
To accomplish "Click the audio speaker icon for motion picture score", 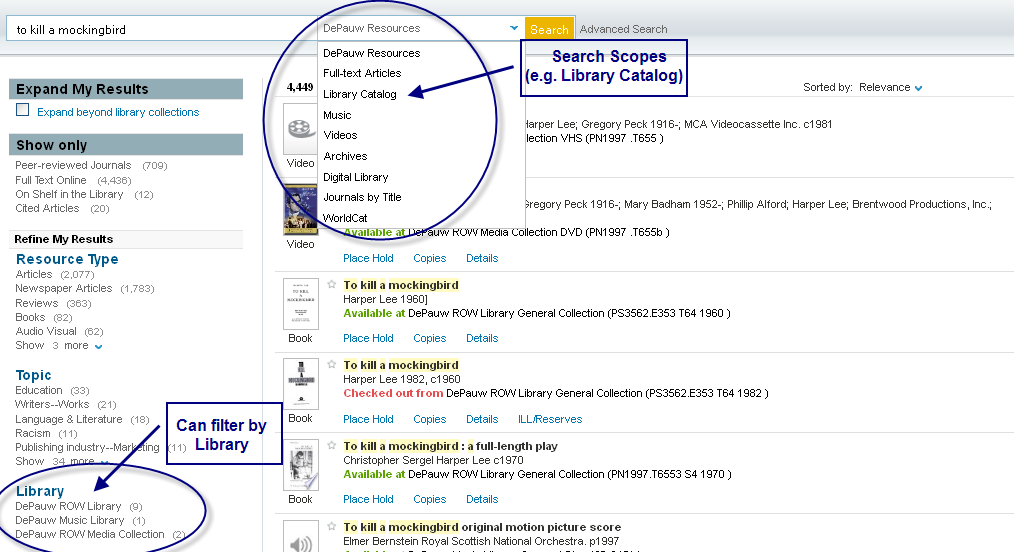I will 301,536.
